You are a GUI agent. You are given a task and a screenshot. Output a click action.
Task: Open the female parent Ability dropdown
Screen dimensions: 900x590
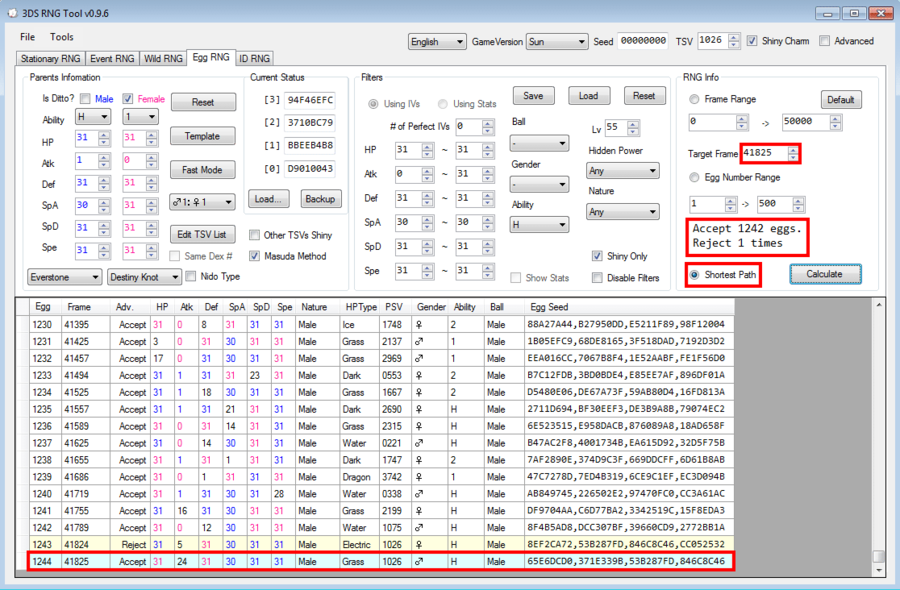pyautogui.click(x=141, y=117)
